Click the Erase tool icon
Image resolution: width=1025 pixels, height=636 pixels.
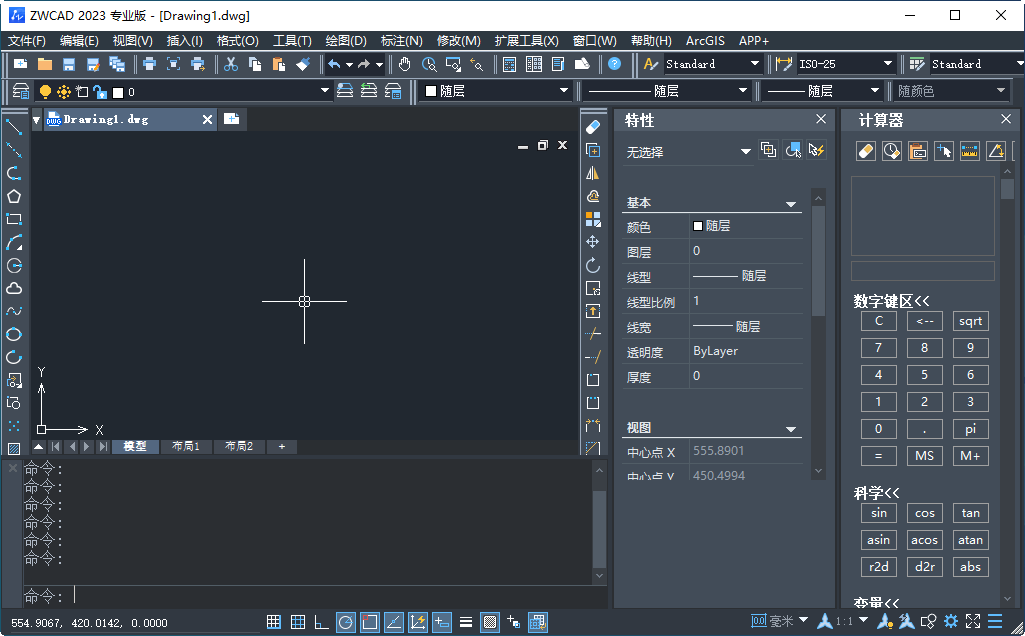click(593, 127)
